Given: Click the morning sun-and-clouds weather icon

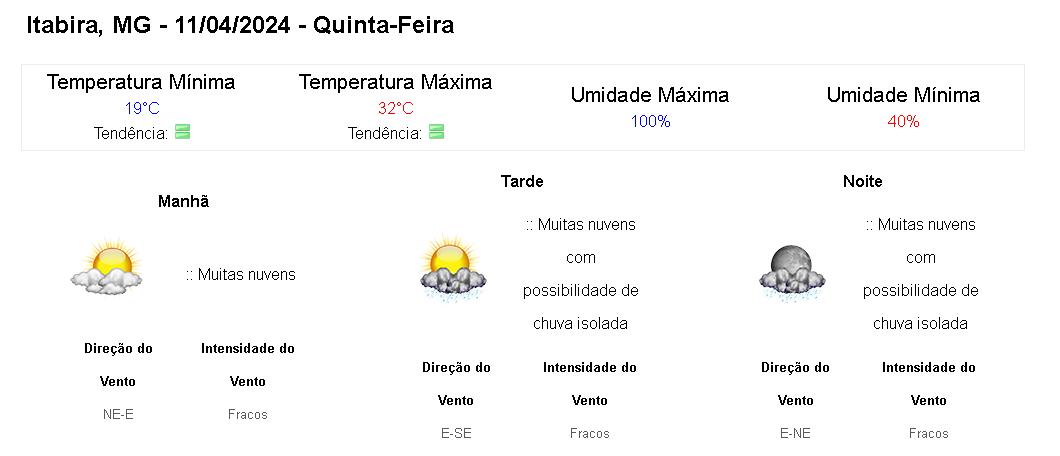Looking at the screenshot, I should point(105,267).
